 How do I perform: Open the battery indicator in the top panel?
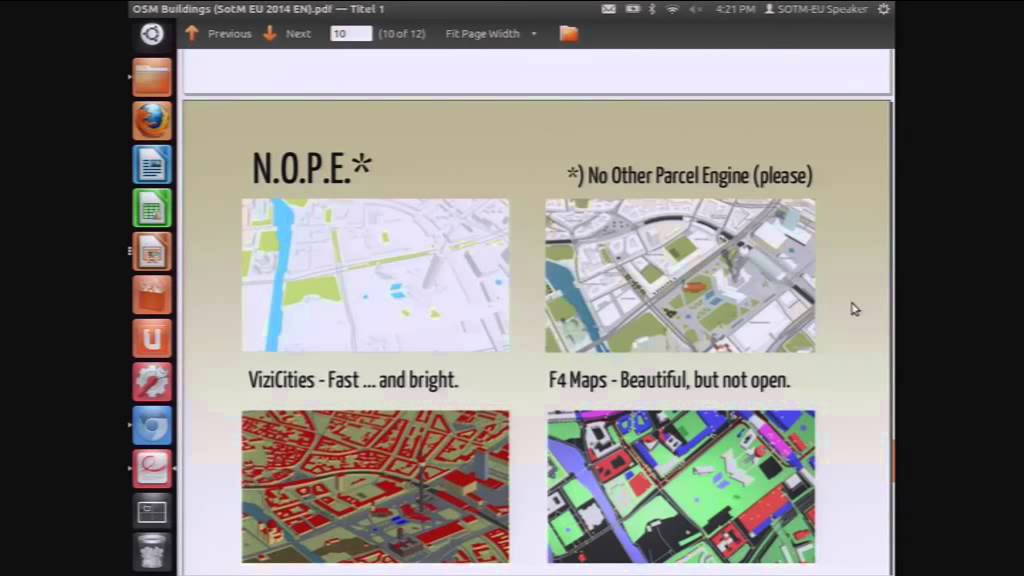pos(632,9)
